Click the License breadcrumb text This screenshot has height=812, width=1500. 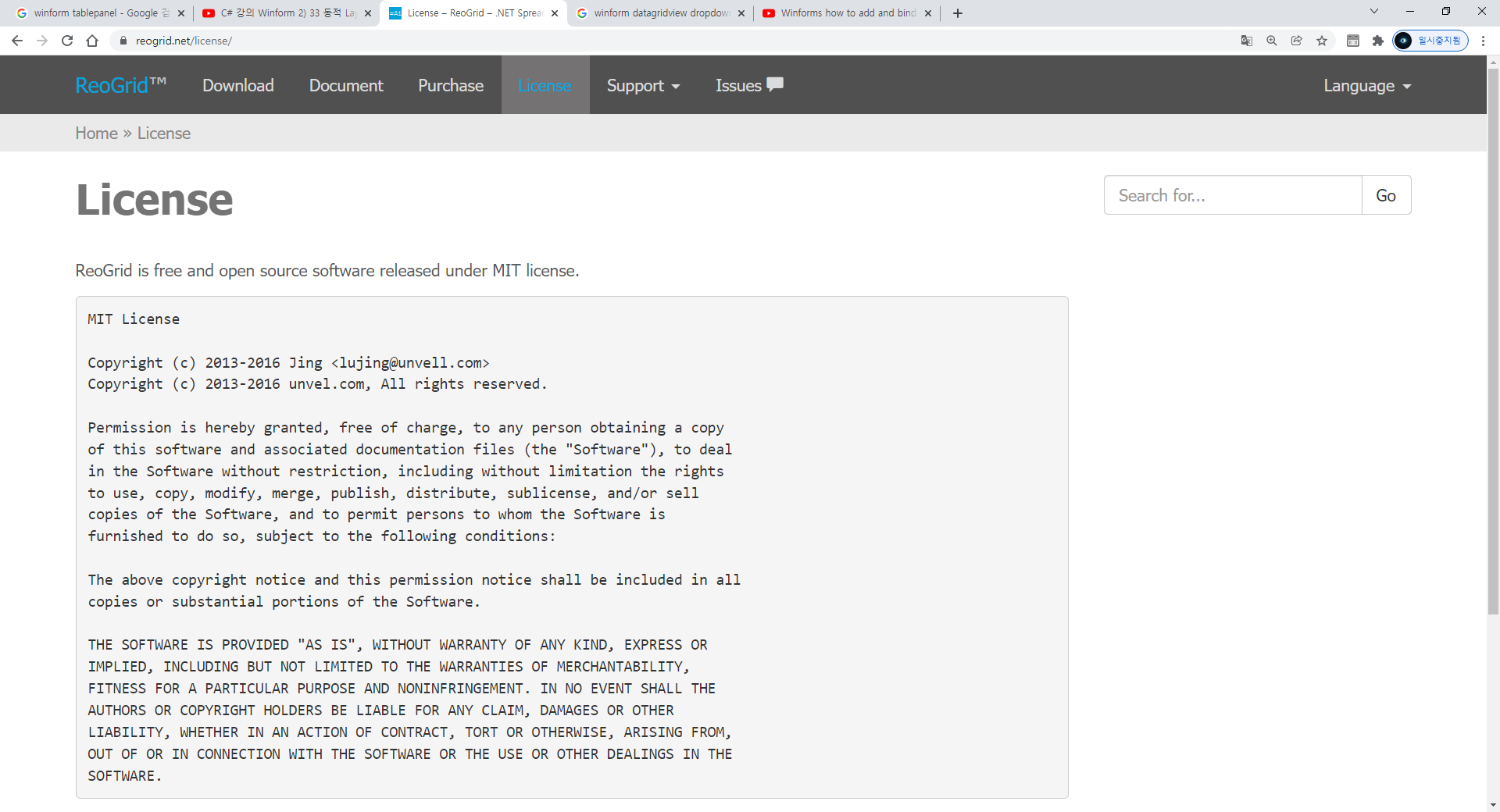164,133
